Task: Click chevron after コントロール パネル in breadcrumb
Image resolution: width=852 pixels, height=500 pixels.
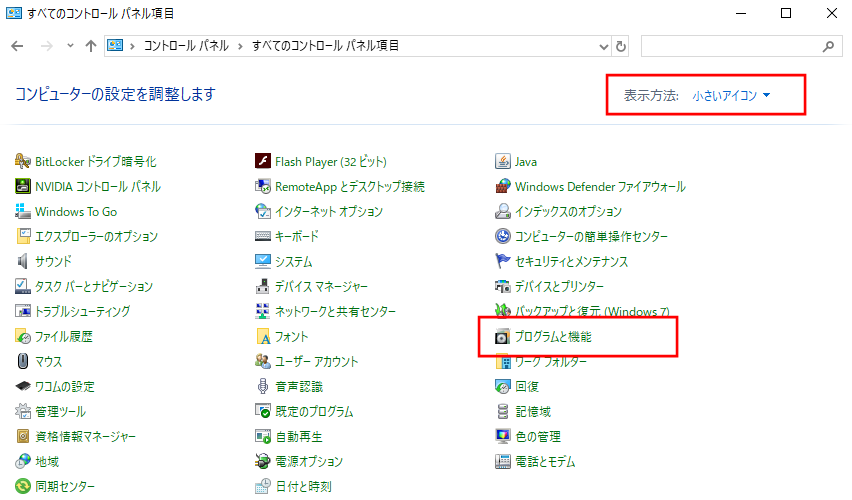Action: pos(240,46)
